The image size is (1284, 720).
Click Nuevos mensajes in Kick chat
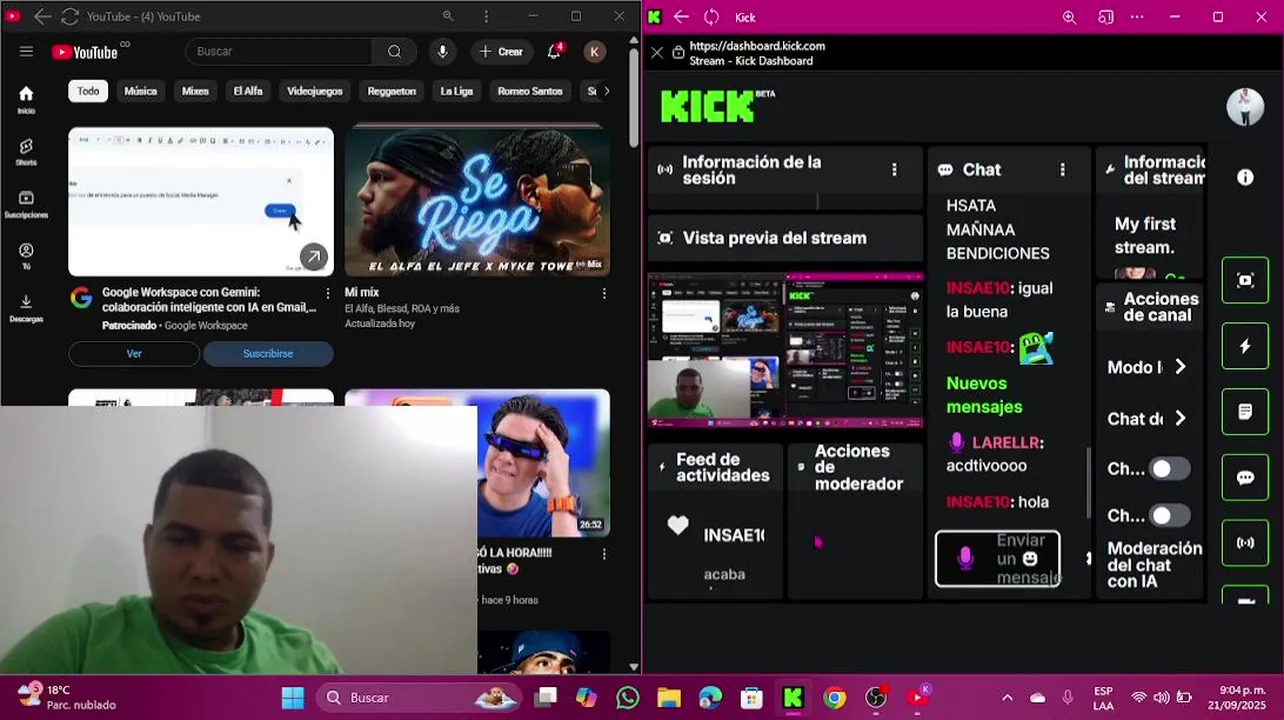(984, 395)
